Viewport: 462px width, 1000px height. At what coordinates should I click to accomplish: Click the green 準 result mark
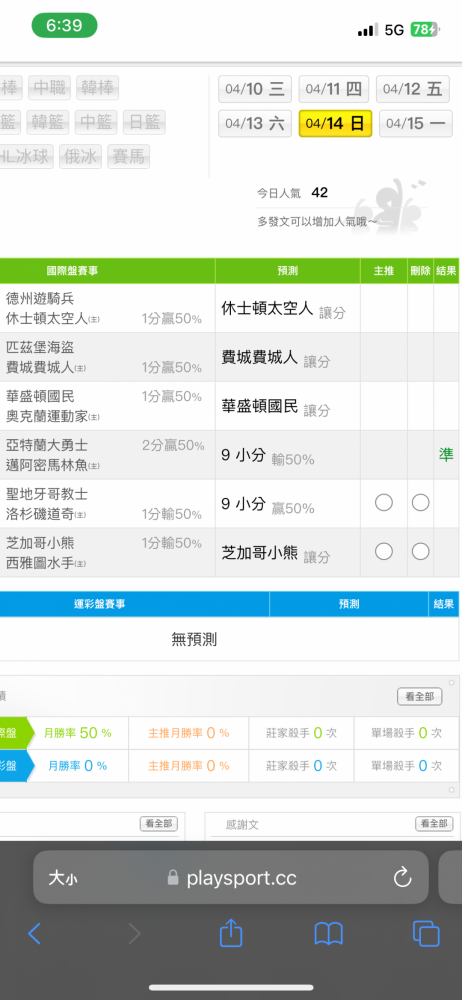[446, 455]
